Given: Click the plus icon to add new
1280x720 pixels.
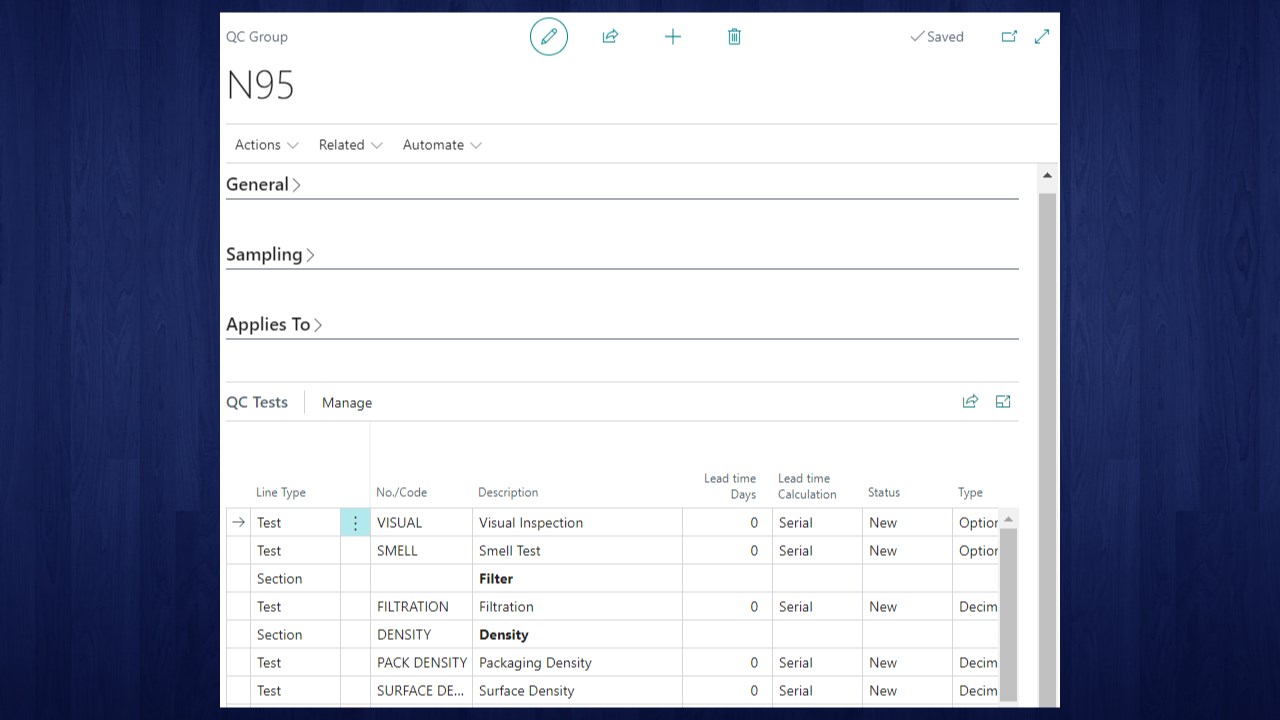Looking at the screenshot, I should [x=673, y=37].
